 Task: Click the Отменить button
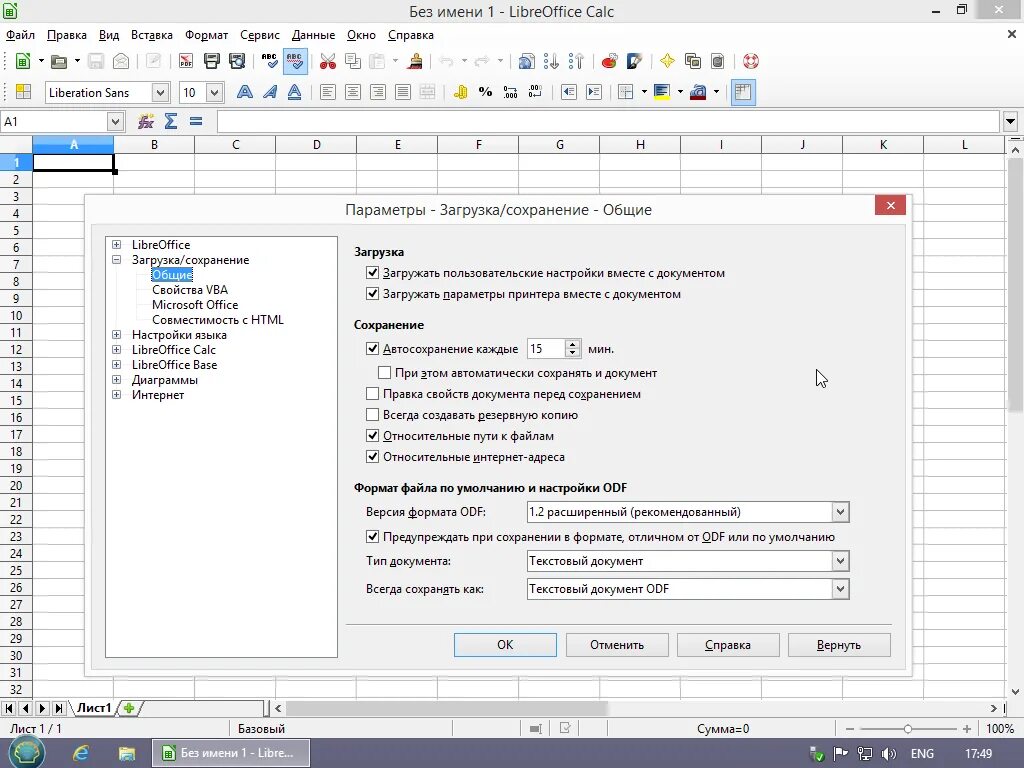coord(617,645)
